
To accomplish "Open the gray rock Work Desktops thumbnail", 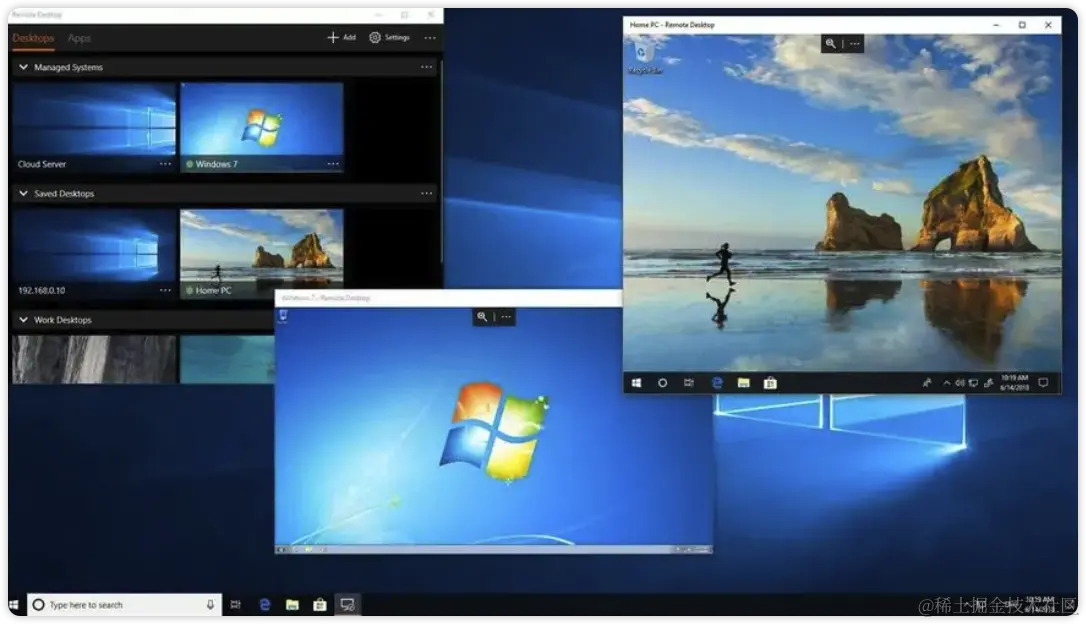I will (x=94, y=359).
